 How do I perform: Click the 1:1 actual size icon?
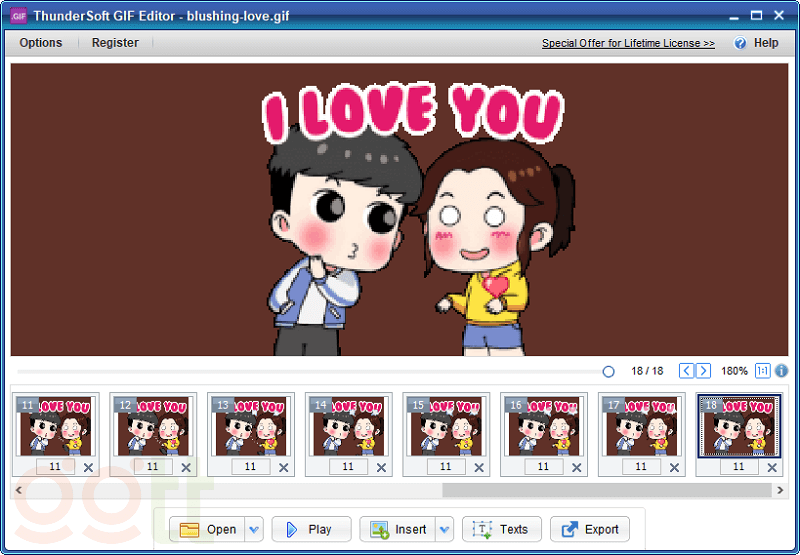[763, 371]
